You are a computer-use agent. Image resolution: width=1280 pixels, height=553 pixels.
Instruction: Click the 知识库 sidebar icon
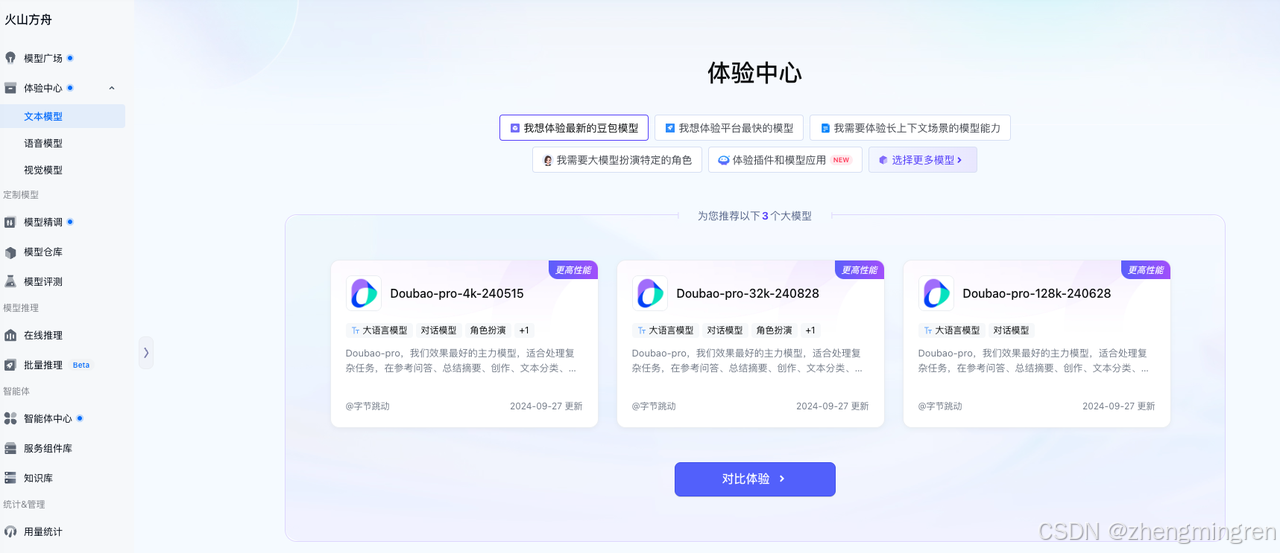click(x=10, y=478)
